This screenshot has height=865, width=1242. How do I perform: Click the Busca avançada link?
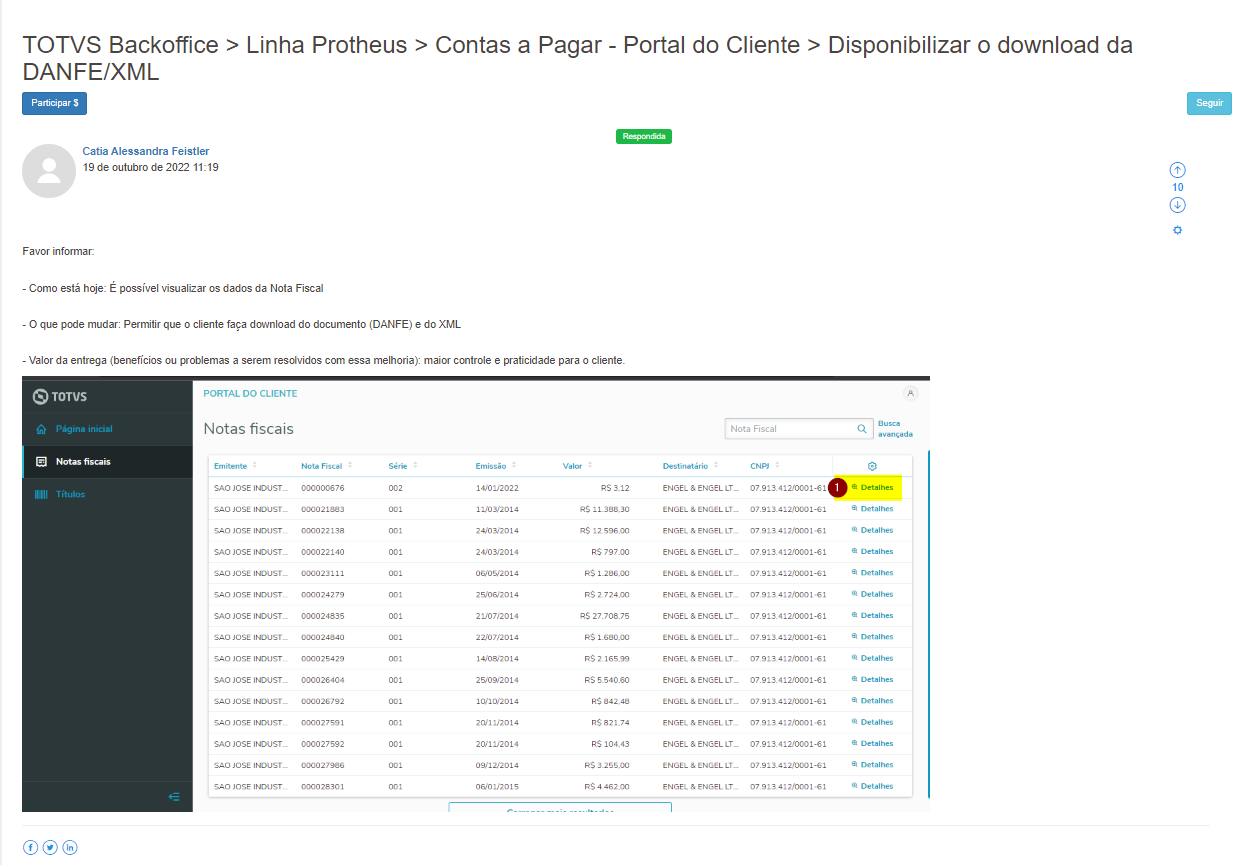pos(895,429)
